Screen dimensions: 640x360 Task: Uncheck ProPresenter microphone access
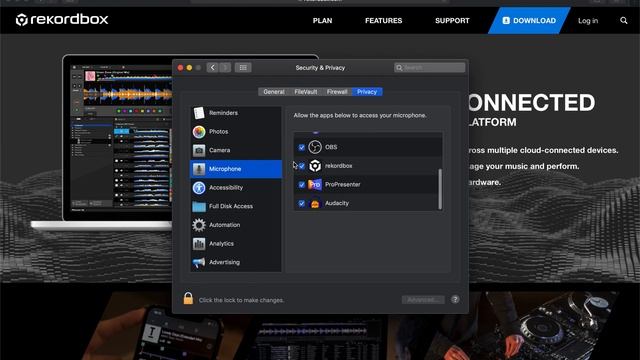[302, 185]
